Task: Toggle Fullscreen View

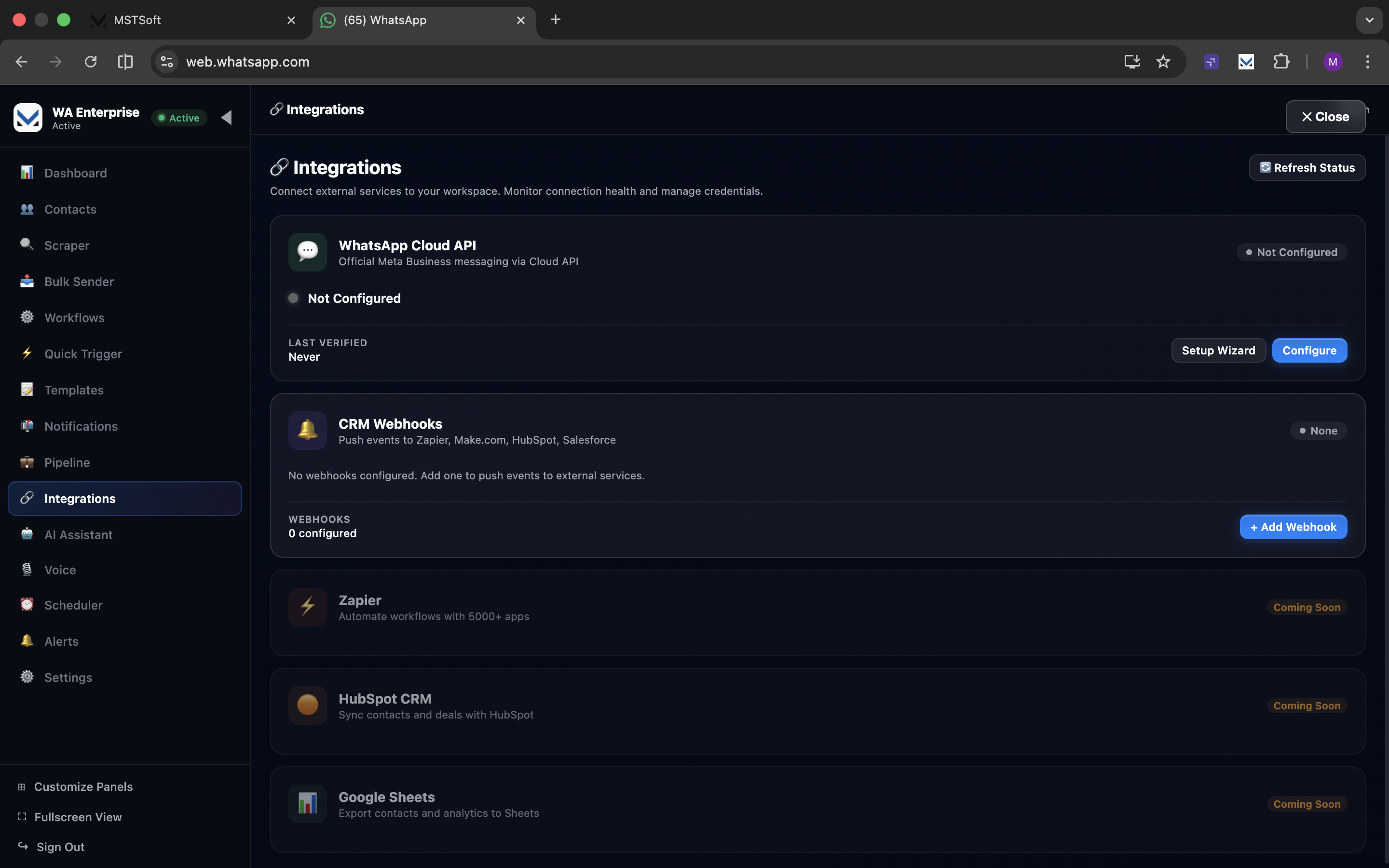Action: pyautogui.click(x=78, y=817)
